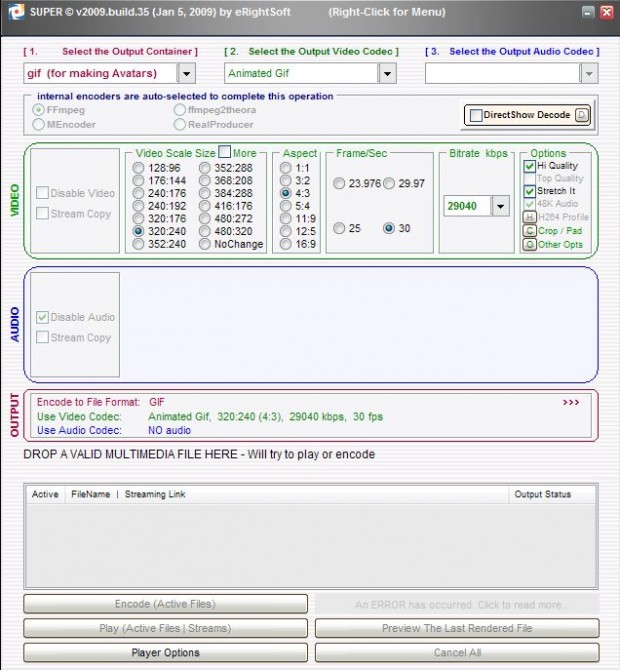This screenshot has width=620, height=670.
Task: Select the 480:320 video scale size
Action: coord(205,231)
